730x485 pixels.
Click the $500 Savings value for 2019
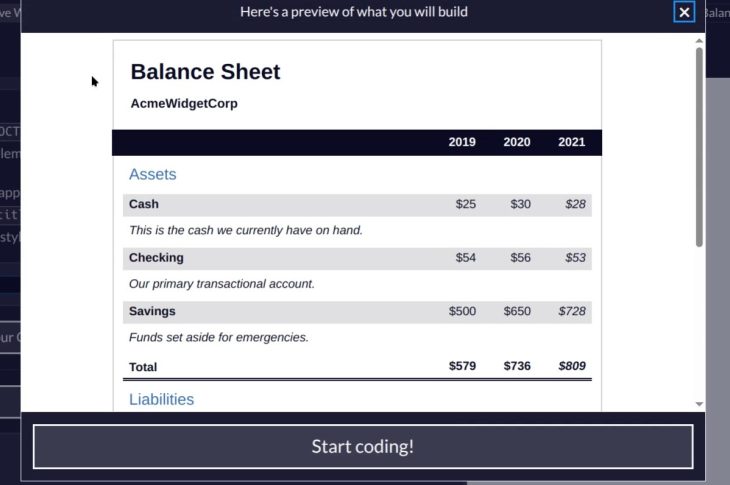click(462, 311)
